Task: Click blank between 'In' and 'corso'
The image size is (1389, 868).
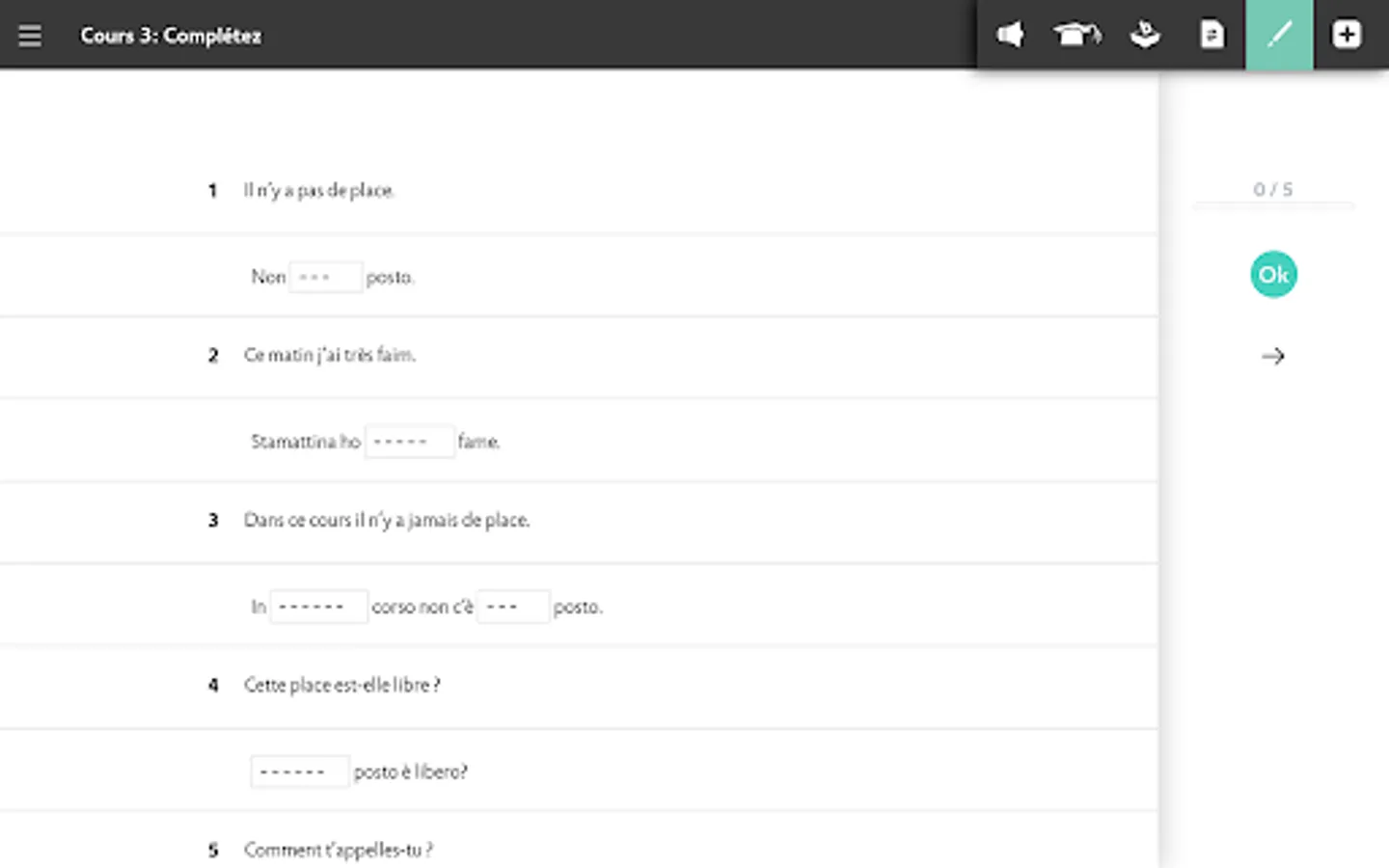Action: point(318,607)
